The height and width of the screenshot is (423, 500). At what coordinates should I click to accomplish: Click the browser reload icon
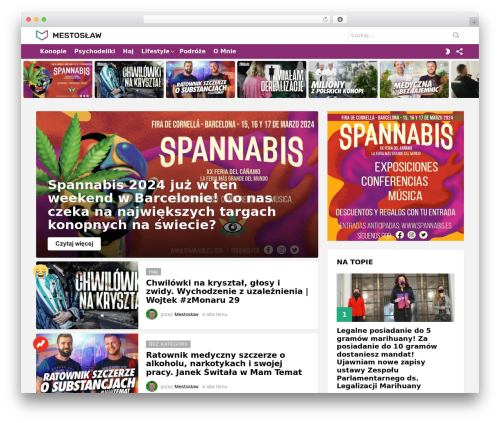pos(325,19)
